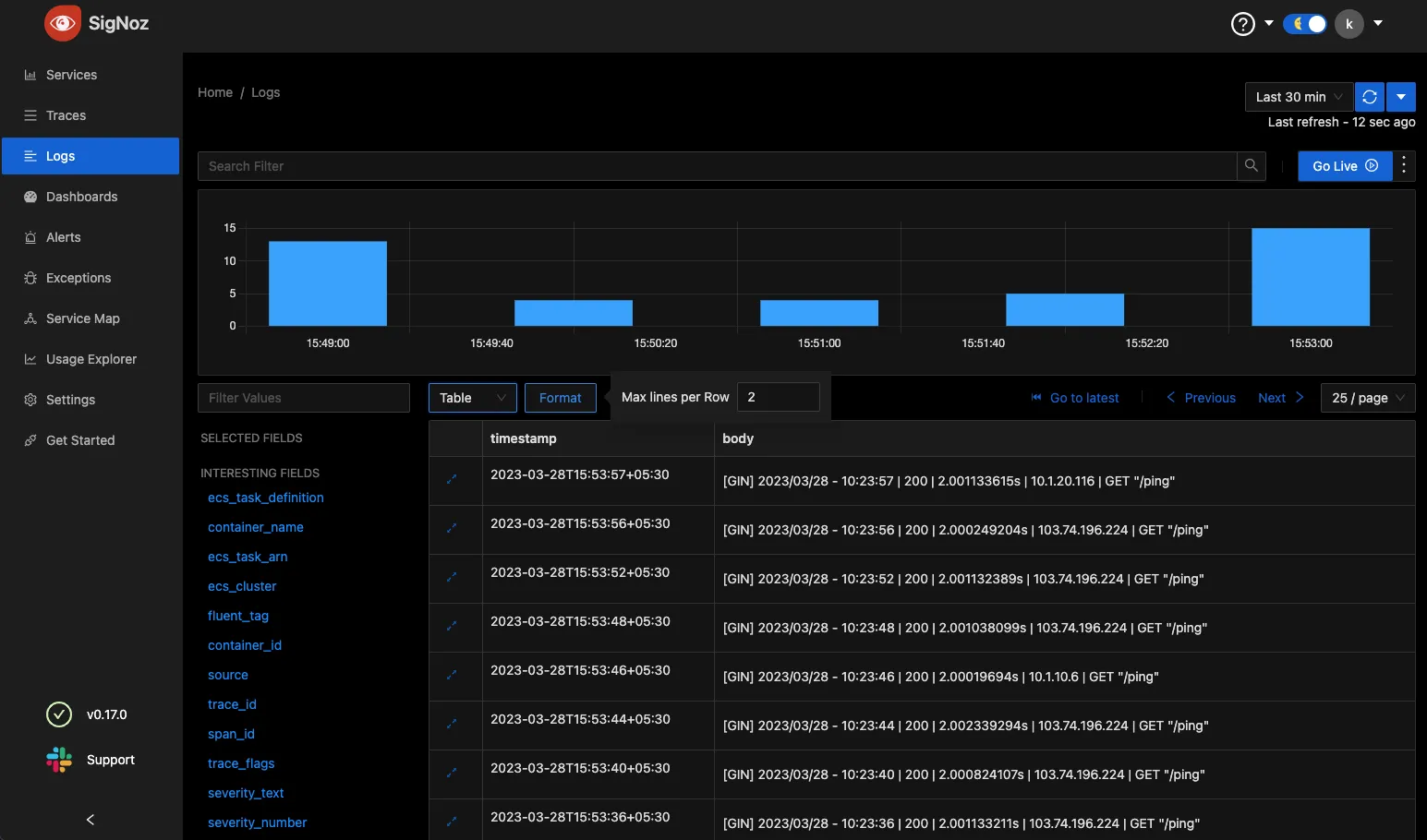Go to Next page of logs
Screen dimensions: 1427x840
(1281, 398)
